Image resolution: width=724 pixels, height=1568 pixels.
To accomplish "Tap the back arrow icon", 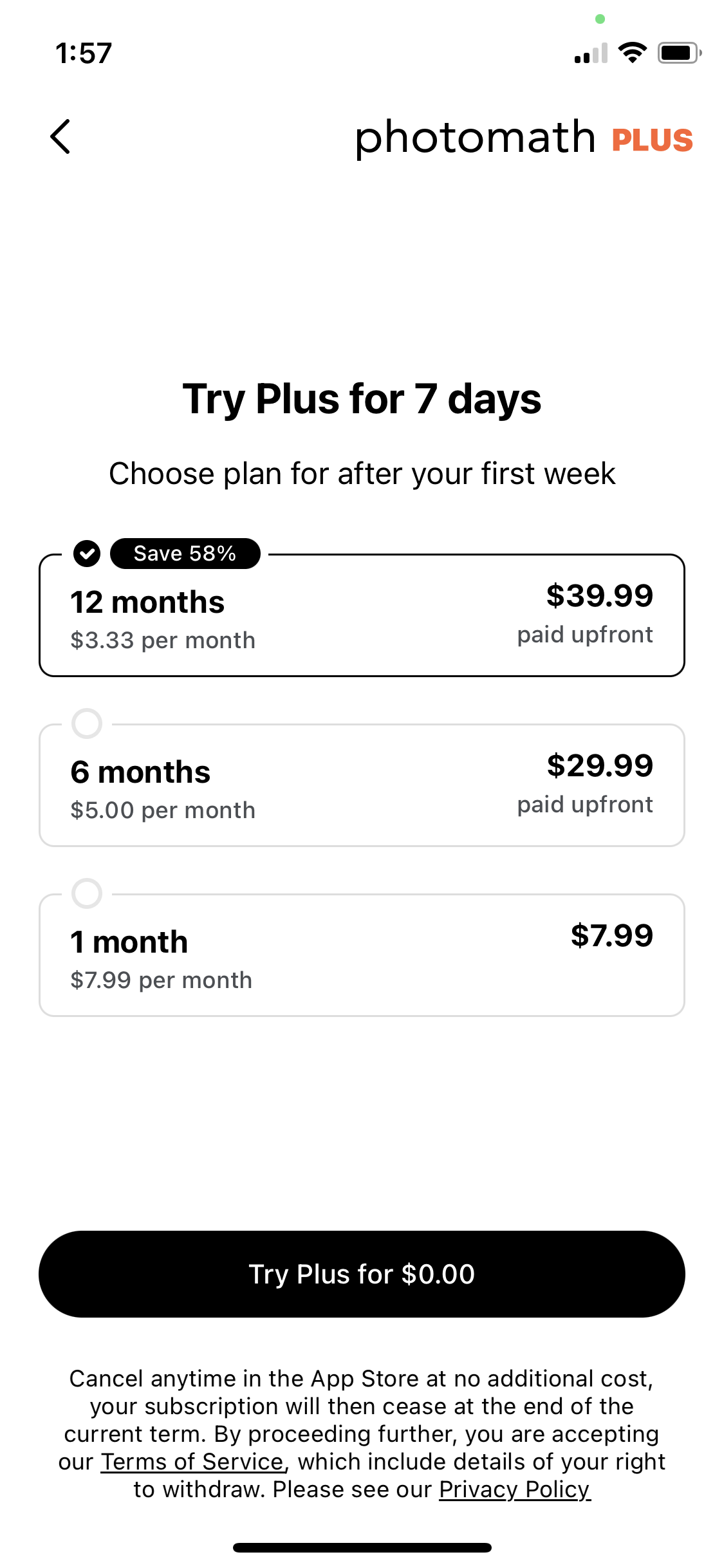I will click(x=60, y=137).
